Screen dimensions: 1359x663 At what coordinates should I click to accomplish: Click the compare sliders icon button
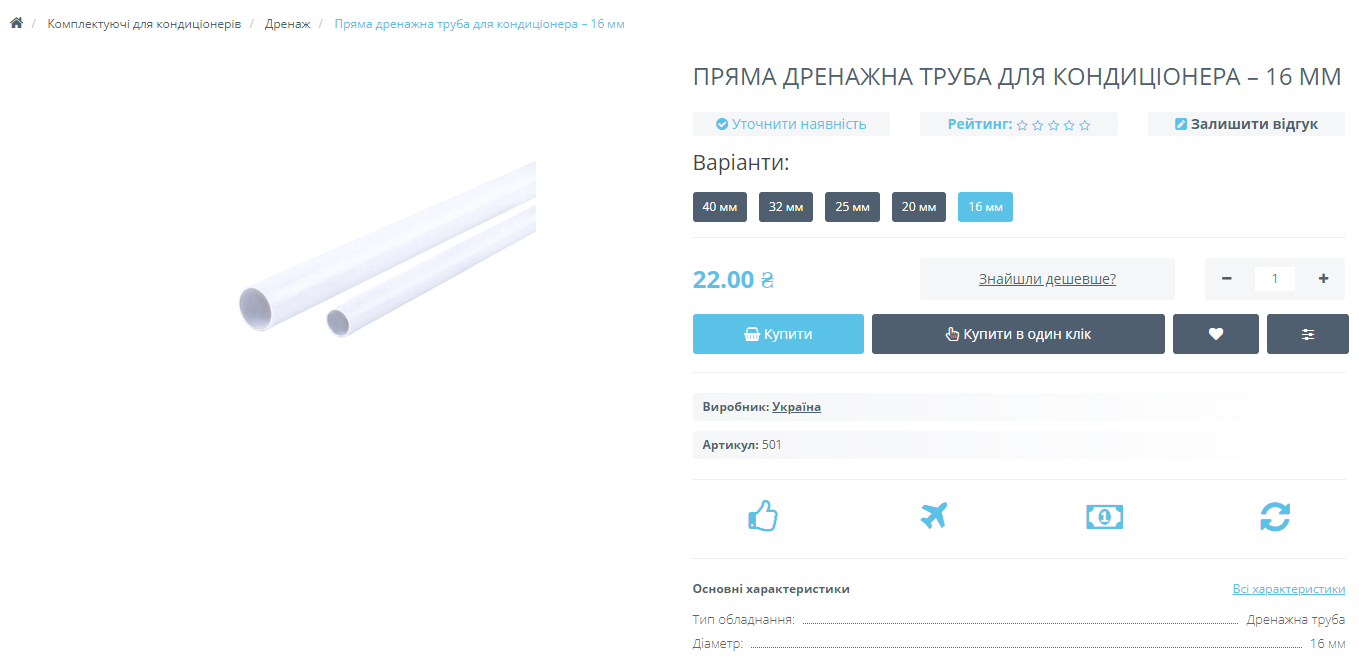pyautogui.click(x=1308, y=334)
